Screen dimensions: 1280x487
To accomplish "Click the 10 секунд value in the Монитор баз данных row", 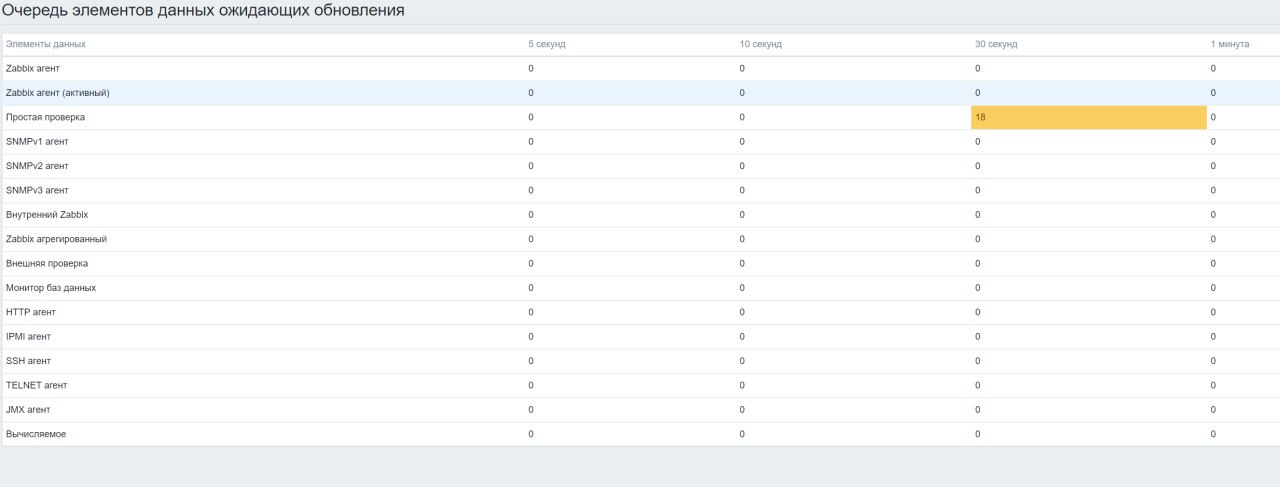I will pos(742,288).
